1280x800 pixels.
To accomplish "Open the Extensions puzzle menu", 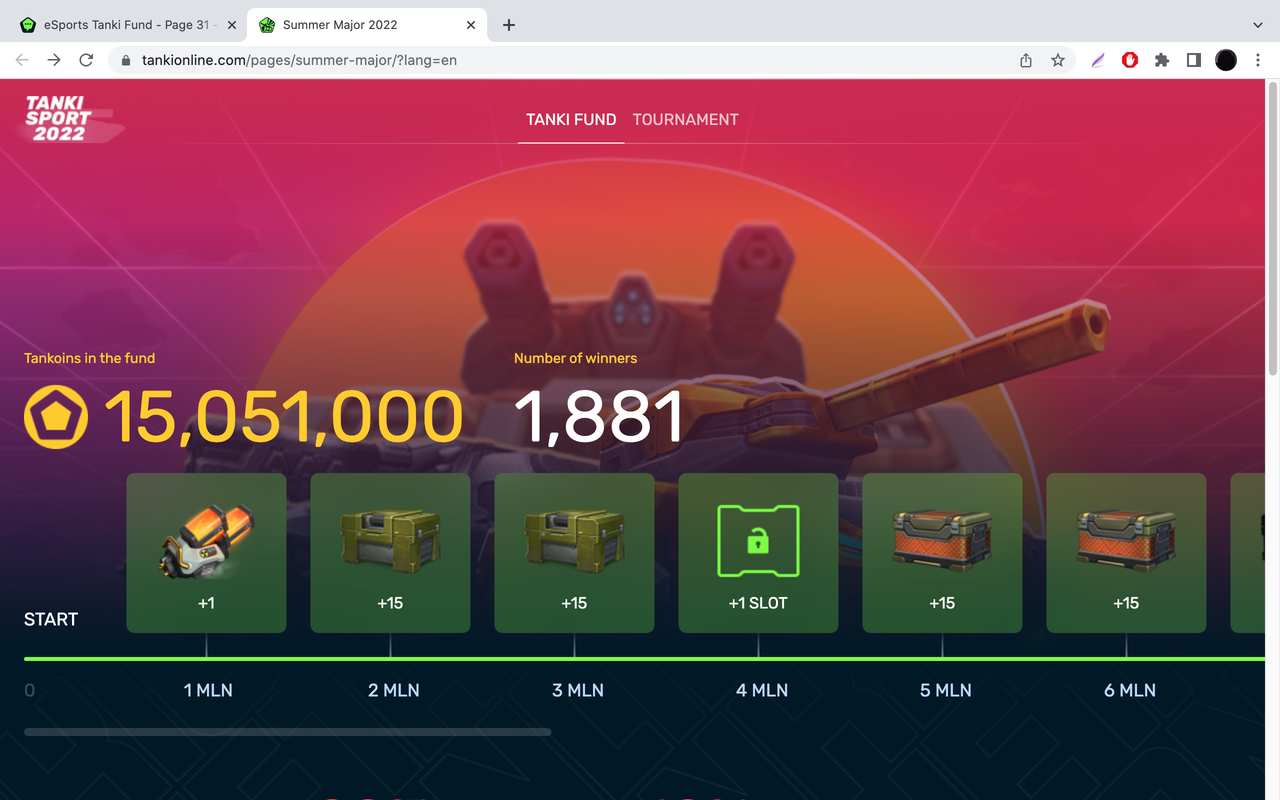I will coord(1162,60).
